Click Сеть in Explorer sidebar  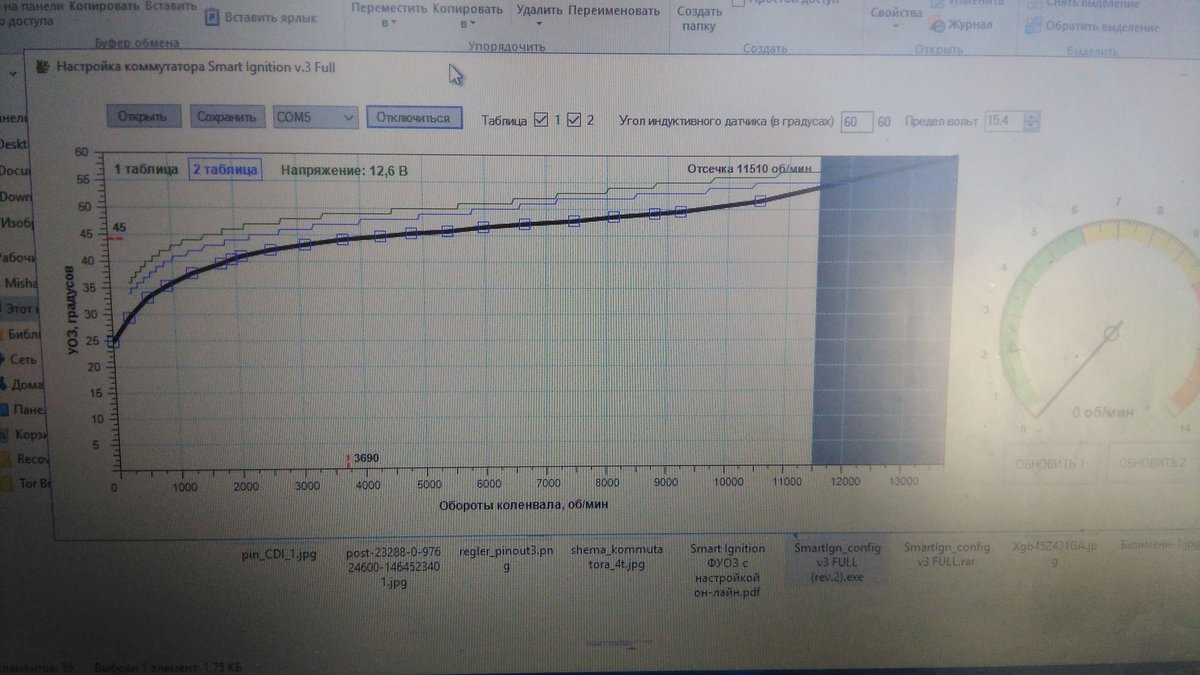20,360
